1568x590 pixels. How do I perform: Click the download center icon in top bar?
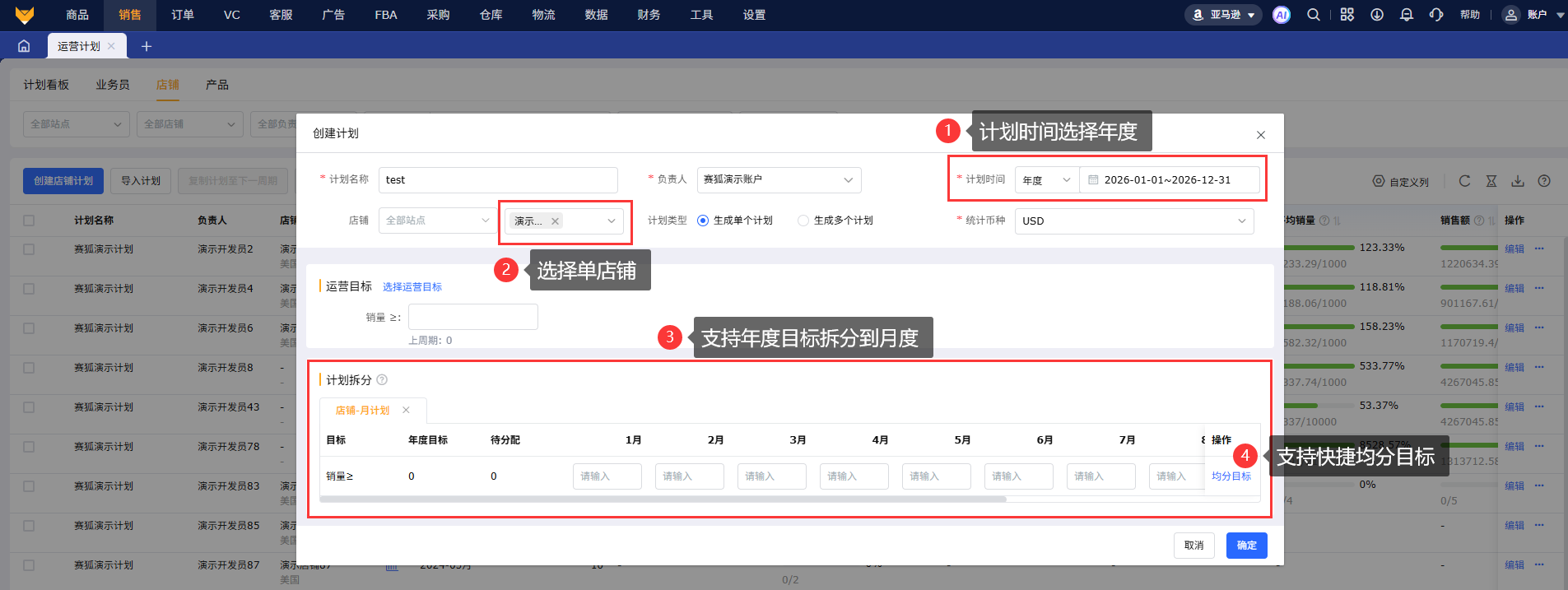[1377, 15]
